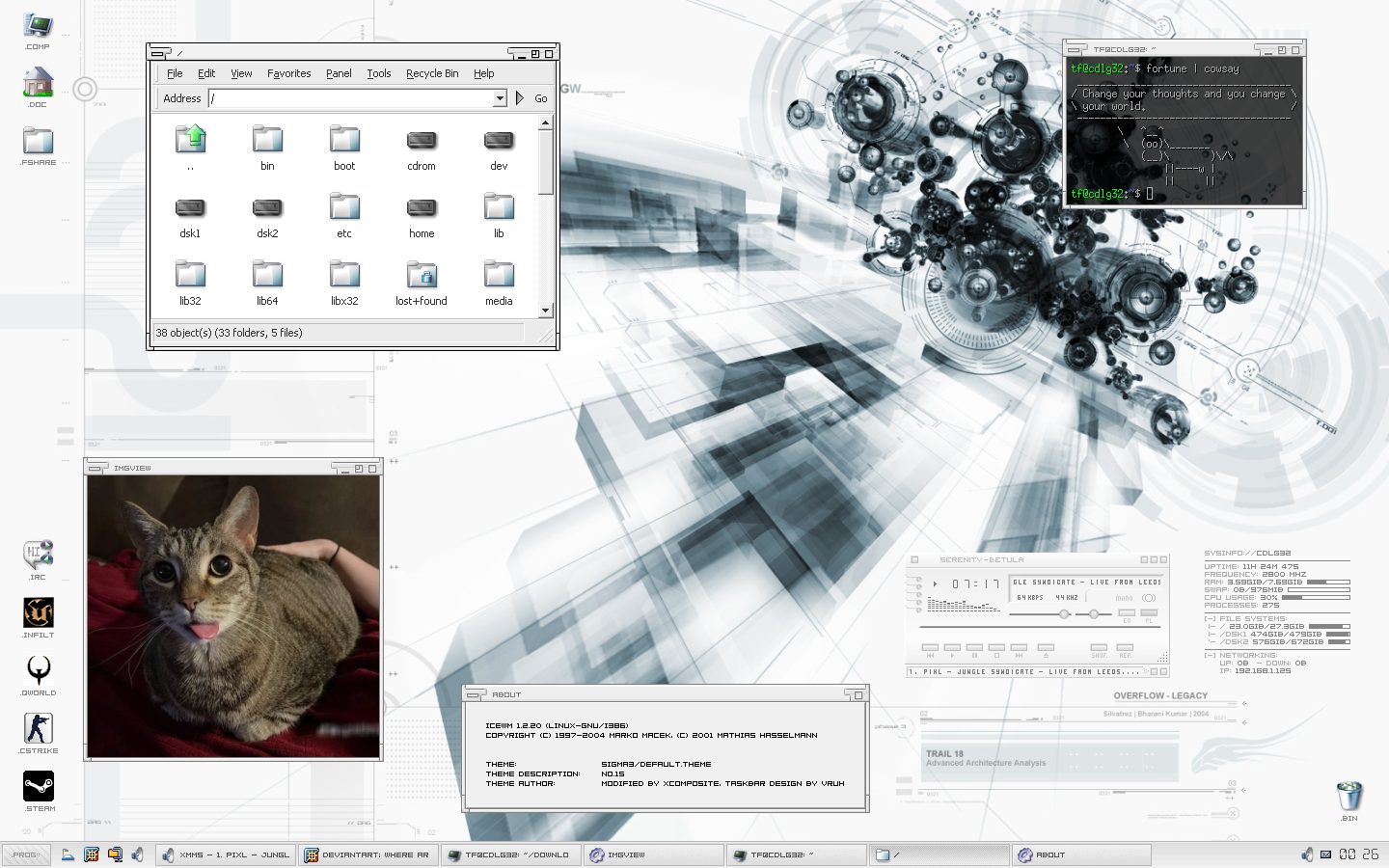The width and height of the screenshot is (1389, 868).
Task: Open the Recycle Bin menu
Action: click(x=432, y=73)
